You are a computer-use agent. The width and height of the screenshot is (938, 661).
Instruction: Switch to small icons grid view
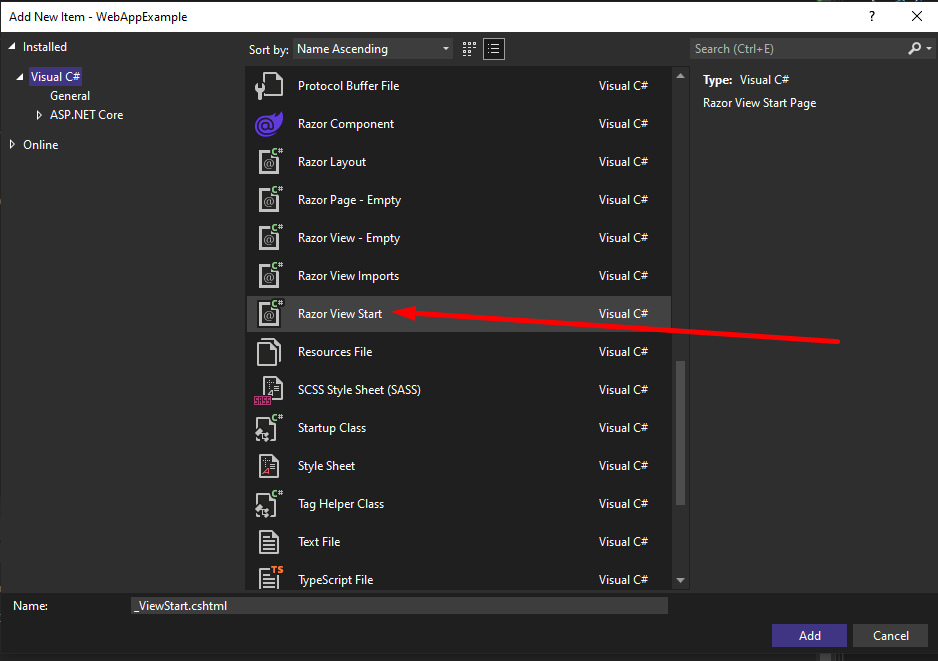point(470,49)
